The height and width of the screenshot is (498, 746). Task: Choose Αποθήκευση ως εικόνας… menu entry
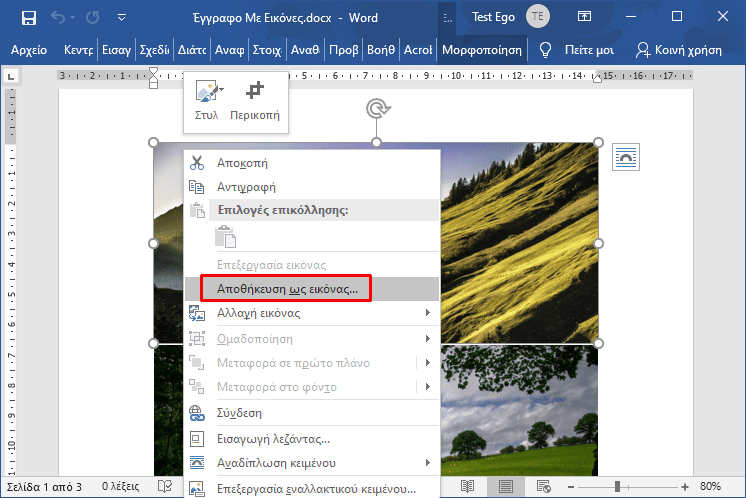[312, 289]
